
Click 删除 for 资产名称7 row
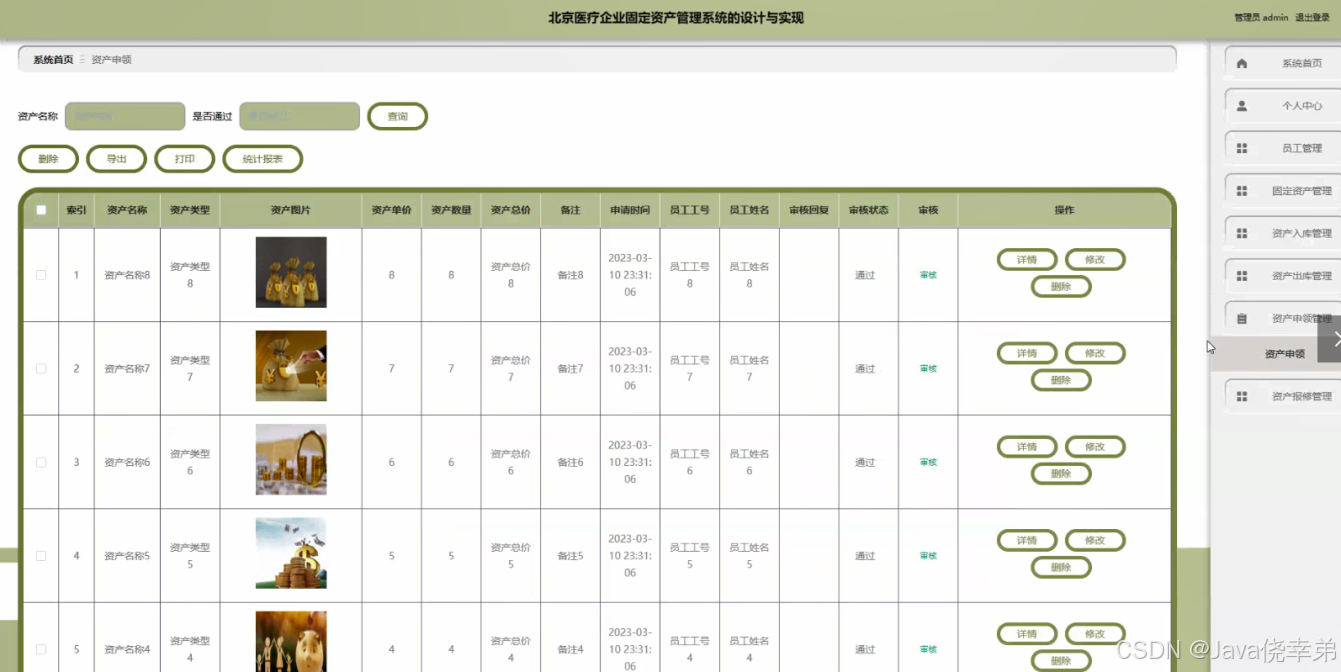(x=1061, y=380)
